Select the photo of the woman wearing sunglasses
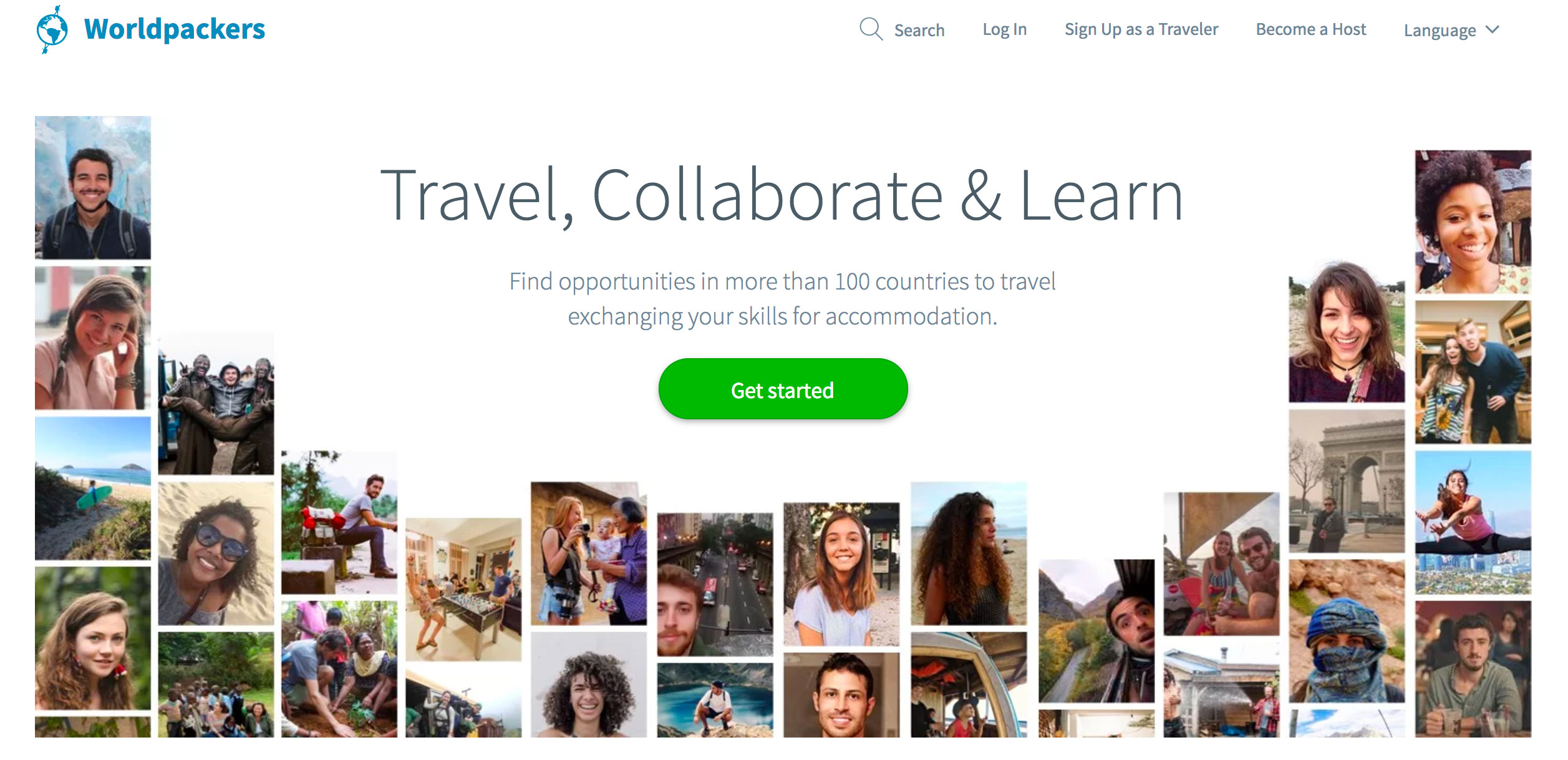Viewport: 1568px width, 760px height. pyautogui.click(x=216, y=553)
